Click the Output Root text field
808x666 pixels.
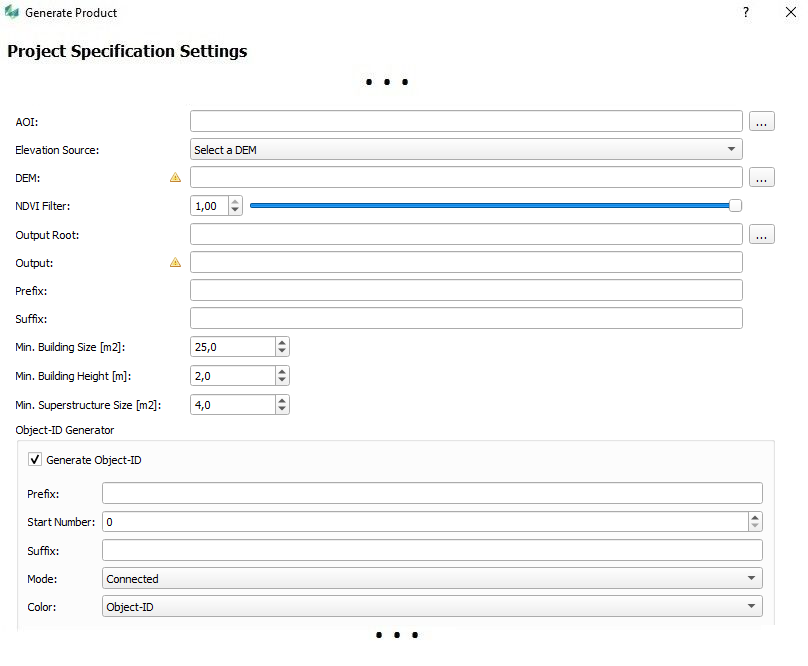point(466,235)
